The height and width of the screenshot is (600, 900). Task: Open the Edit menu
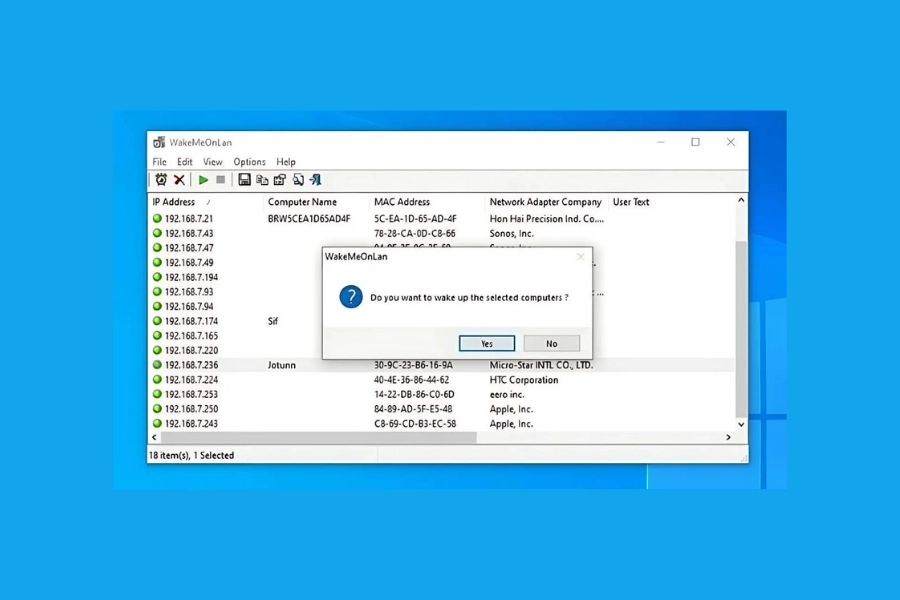tap(184, 162)
